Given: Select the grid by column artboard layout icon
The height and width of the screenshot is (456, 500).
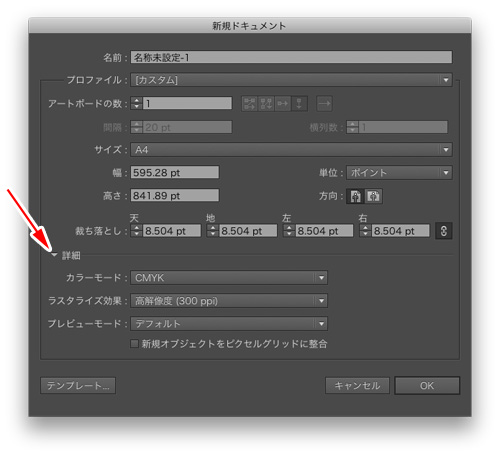Looking at the screenshot, I should pos(266,103).
